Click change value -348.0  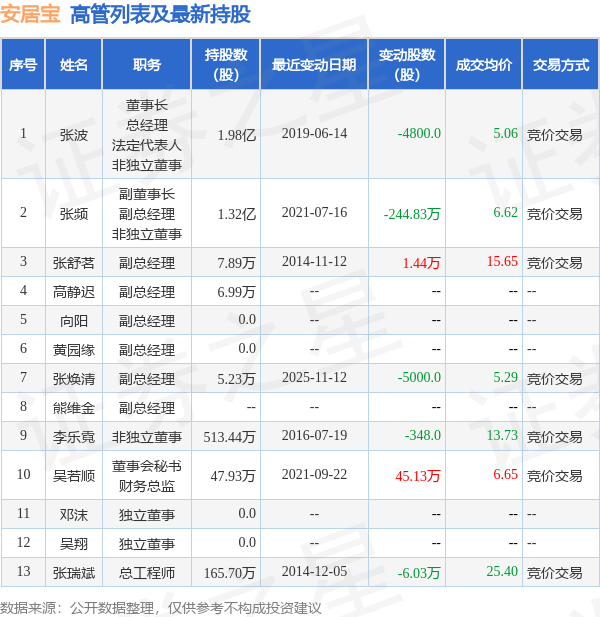(423, 435)
